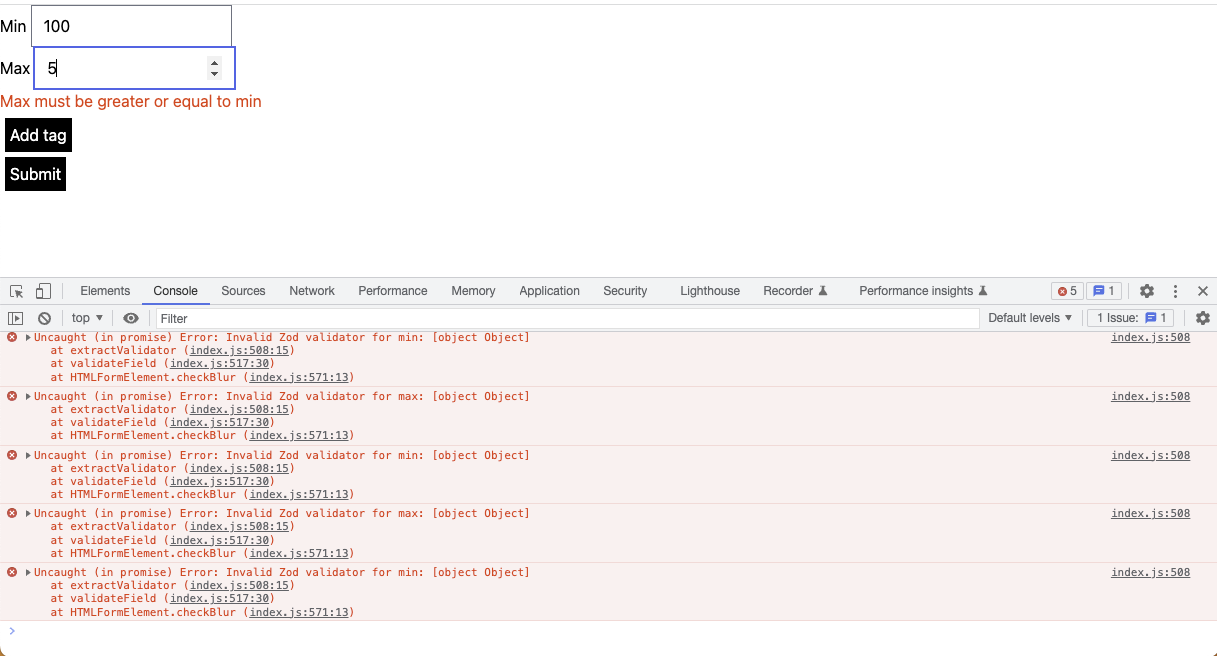
Task: Increment the Max value with the stepper arrow
Action: coord(214,63)
